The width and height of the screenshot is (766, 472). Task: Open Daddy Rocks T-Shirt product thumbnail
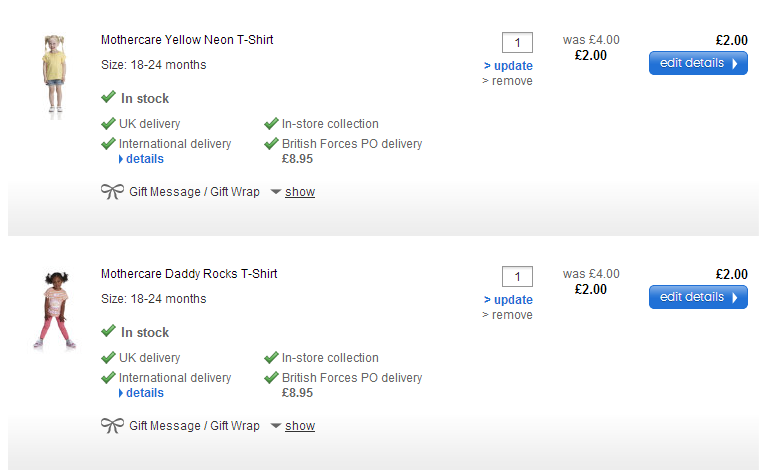click(x=54, y=309)
